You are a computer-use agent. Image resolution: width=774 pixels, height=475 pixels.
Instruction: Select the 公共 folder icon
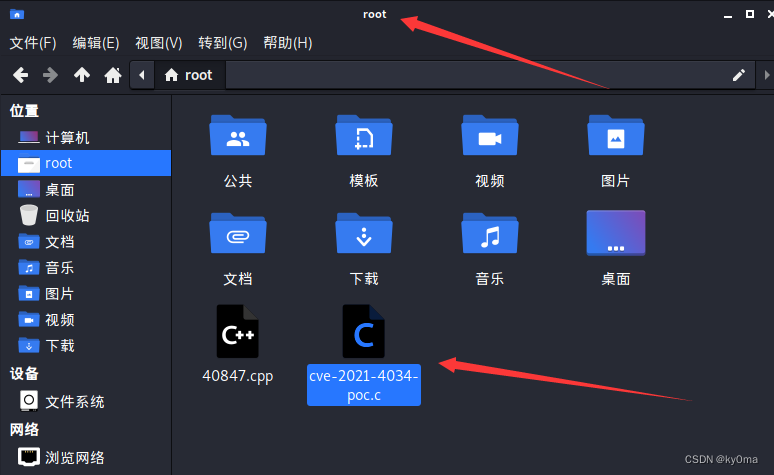pos(238,136)
